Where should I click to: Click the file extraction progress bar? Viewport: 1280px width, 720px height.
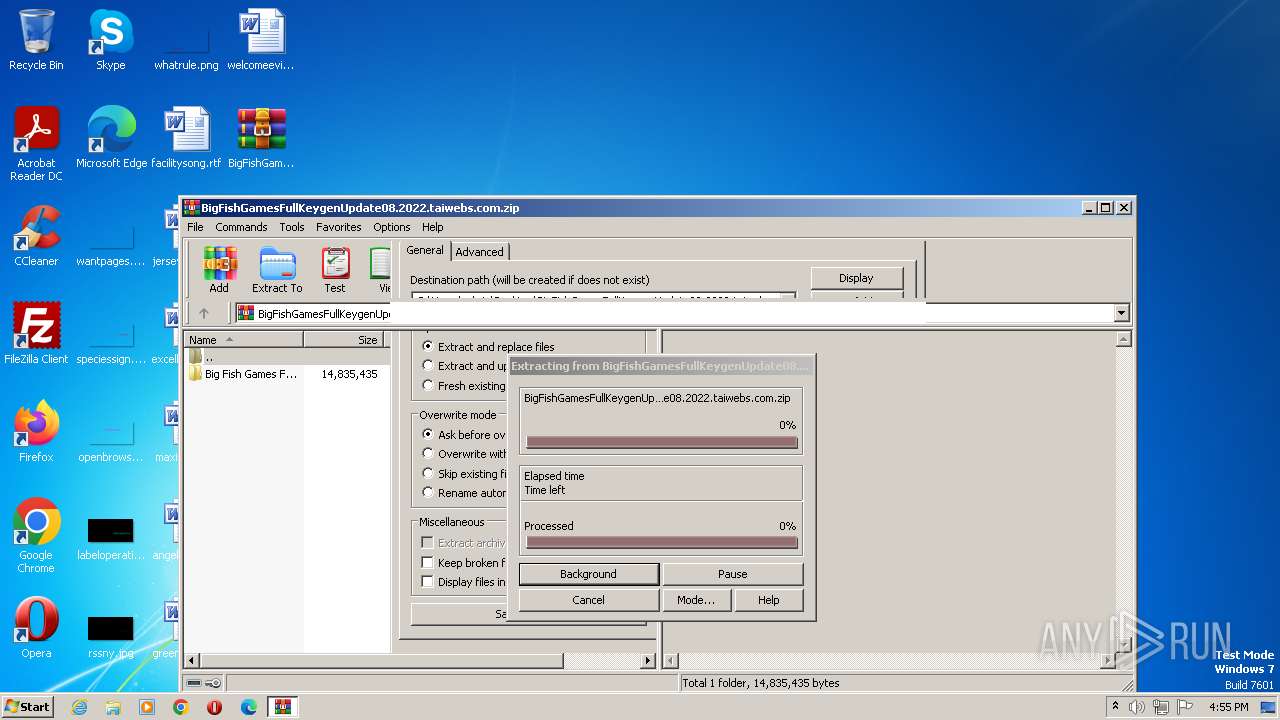(662, 442)
